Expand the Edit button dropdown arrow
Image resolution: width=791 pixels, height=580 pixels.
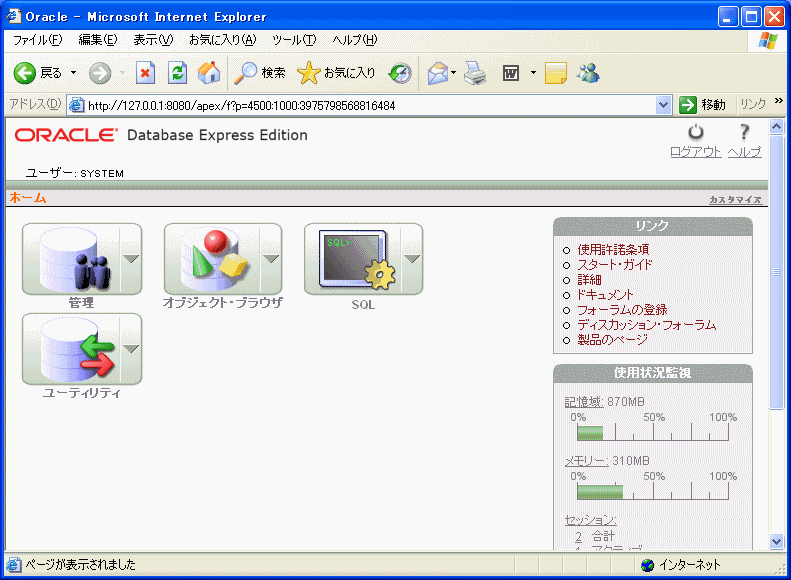click(533, 73)
